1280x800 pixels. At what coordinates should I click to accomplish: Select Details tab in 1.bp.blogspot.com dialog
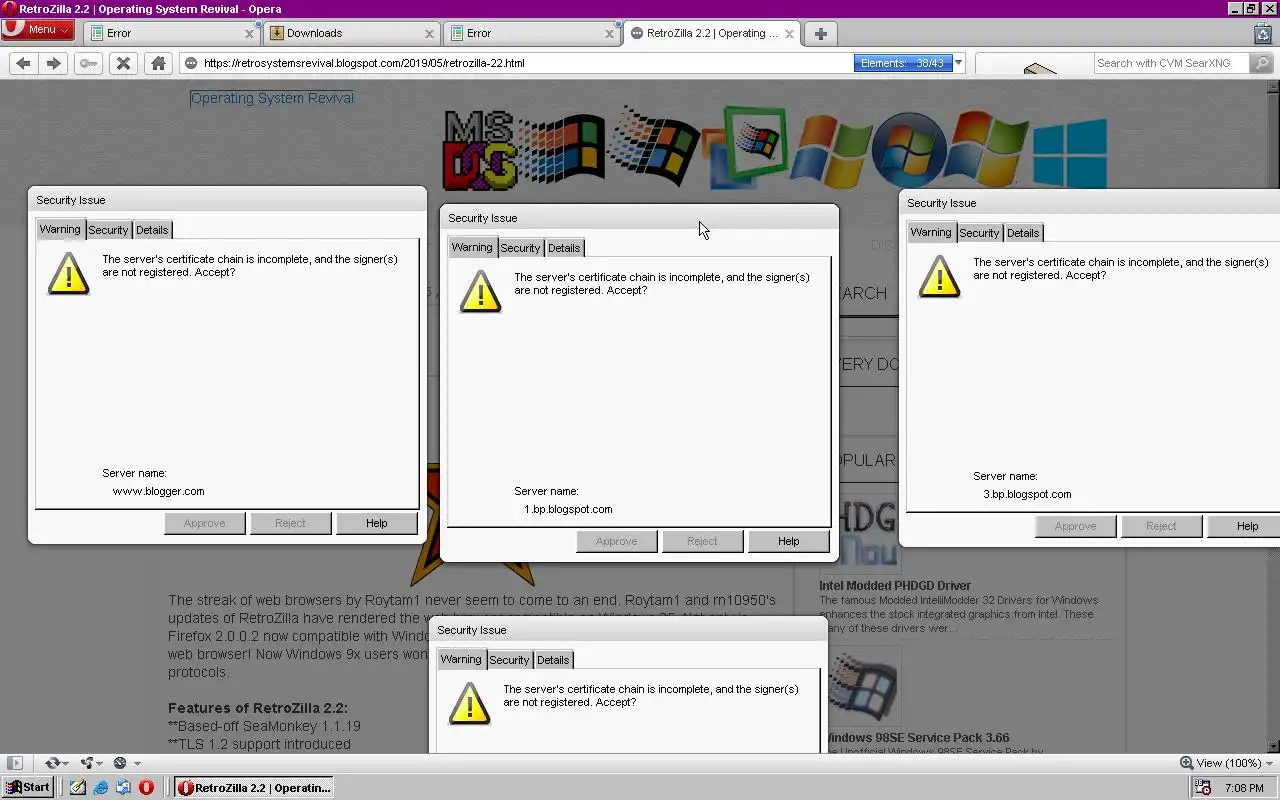point(564,248)
